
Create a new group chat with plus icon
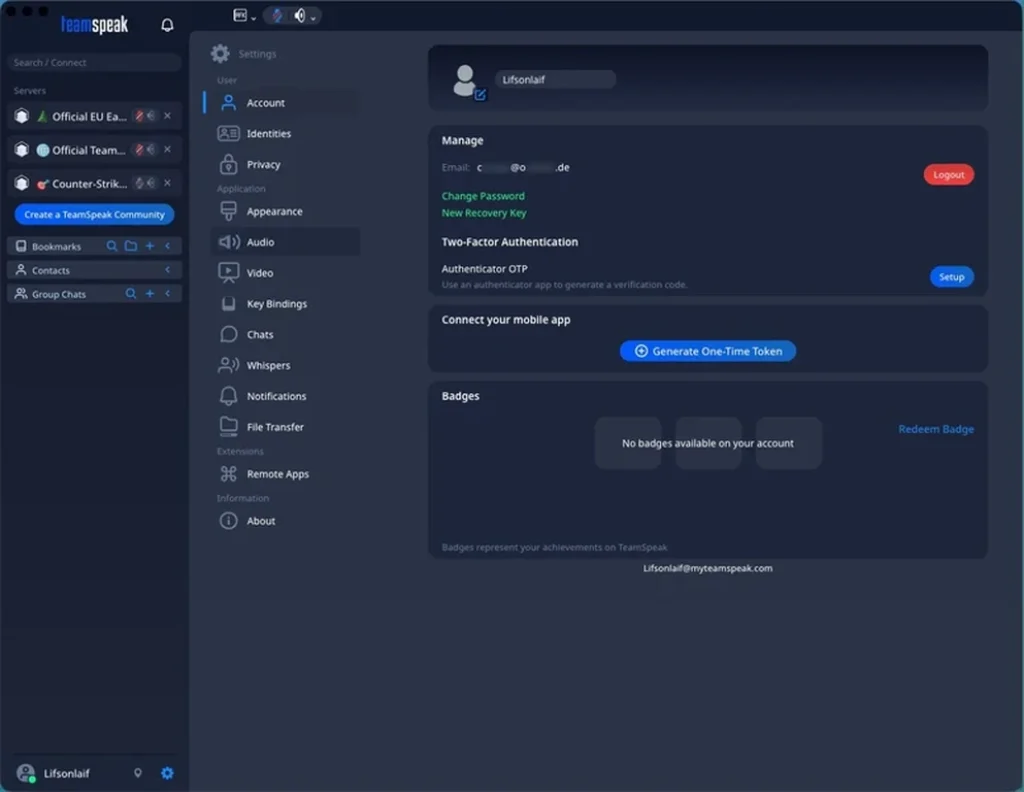point(150,294)
